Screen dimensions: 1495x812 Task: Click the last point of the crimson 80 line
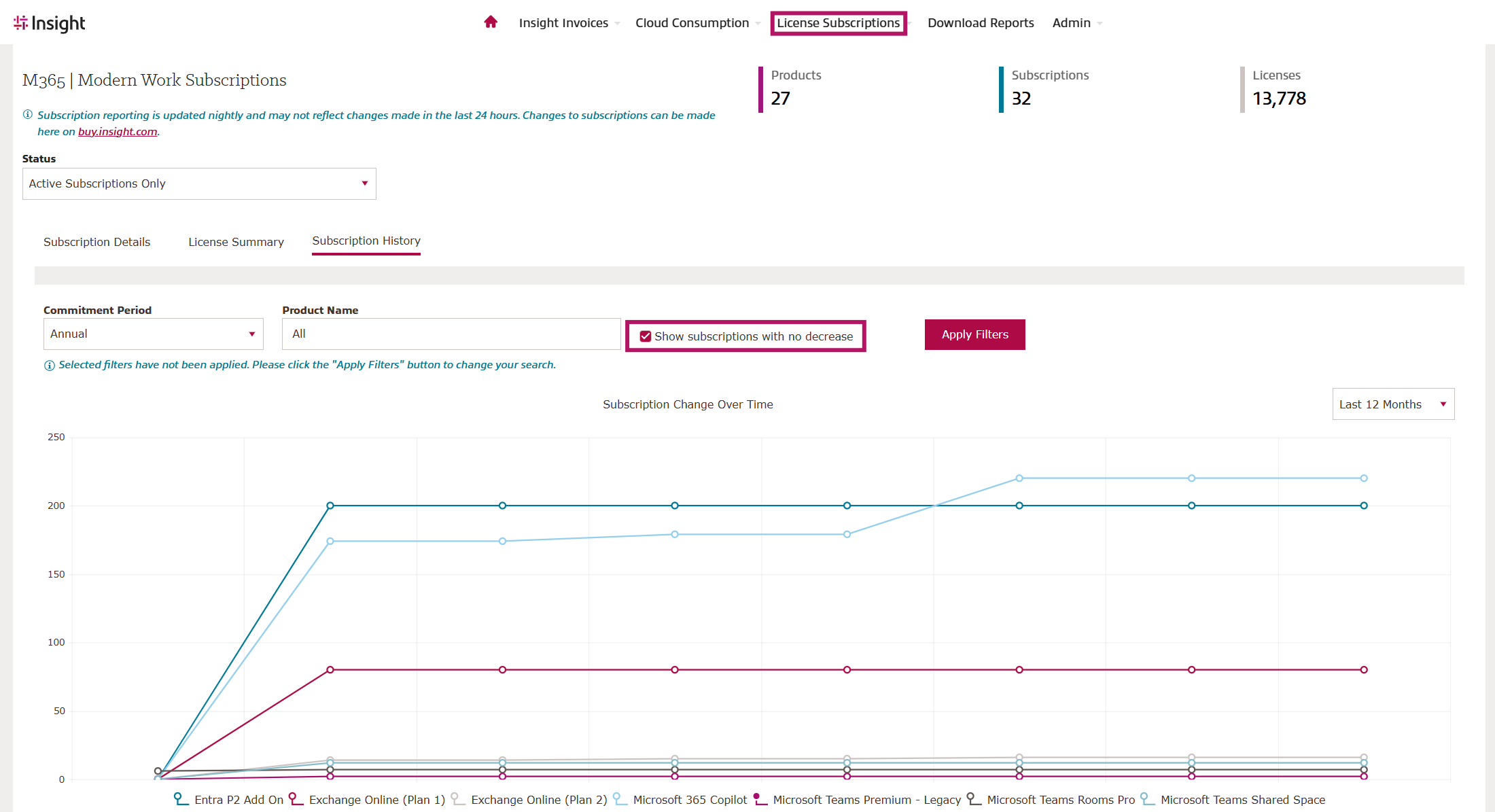[x=1363, y=670]
